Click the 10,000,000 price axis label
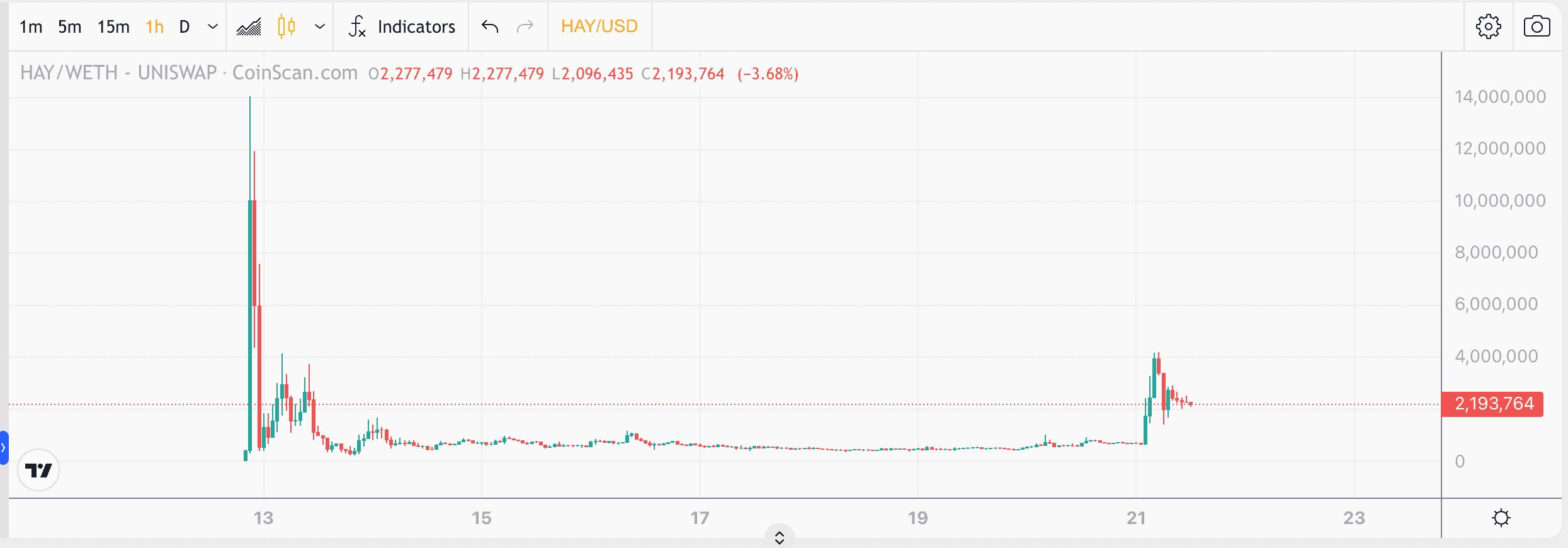 (1500, 201)
